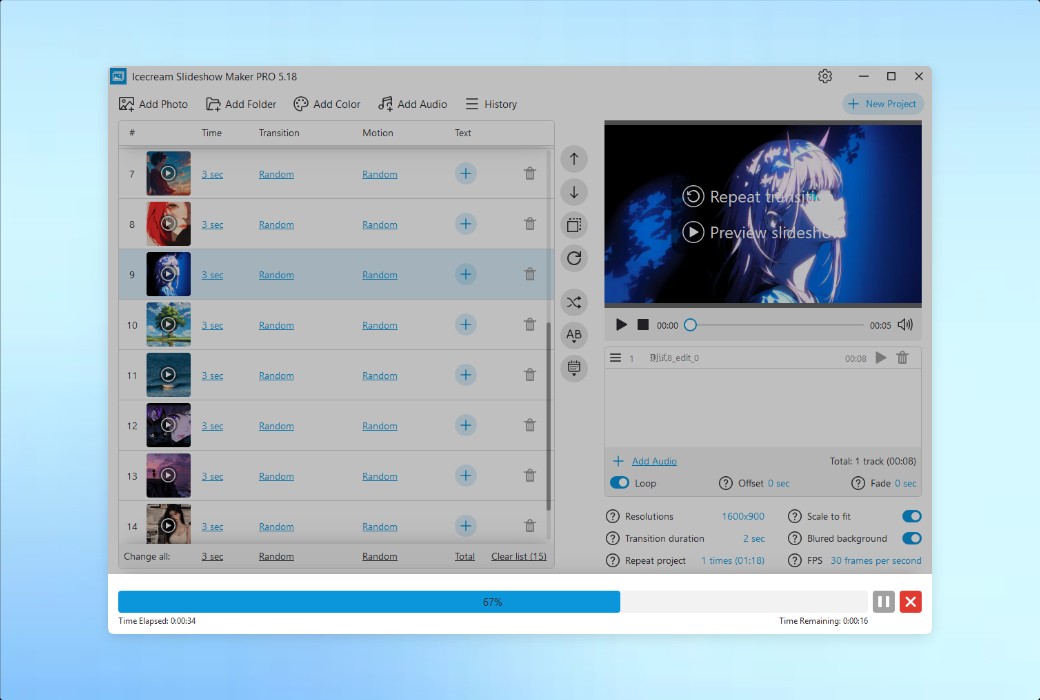Start a New Project

tap(882, 103)
